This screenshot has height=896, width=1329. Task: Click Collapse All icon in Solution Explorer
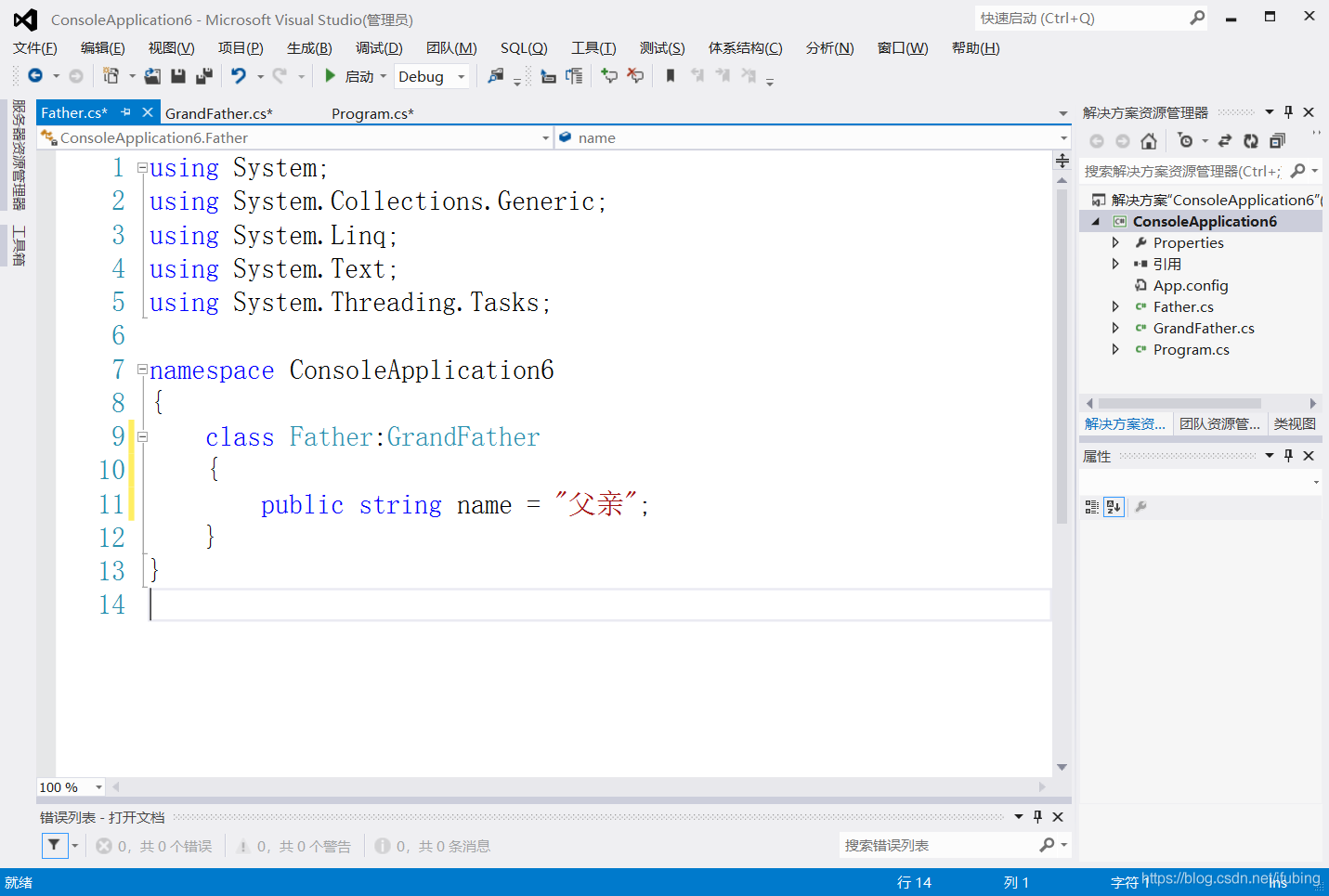click(1277, 141)
